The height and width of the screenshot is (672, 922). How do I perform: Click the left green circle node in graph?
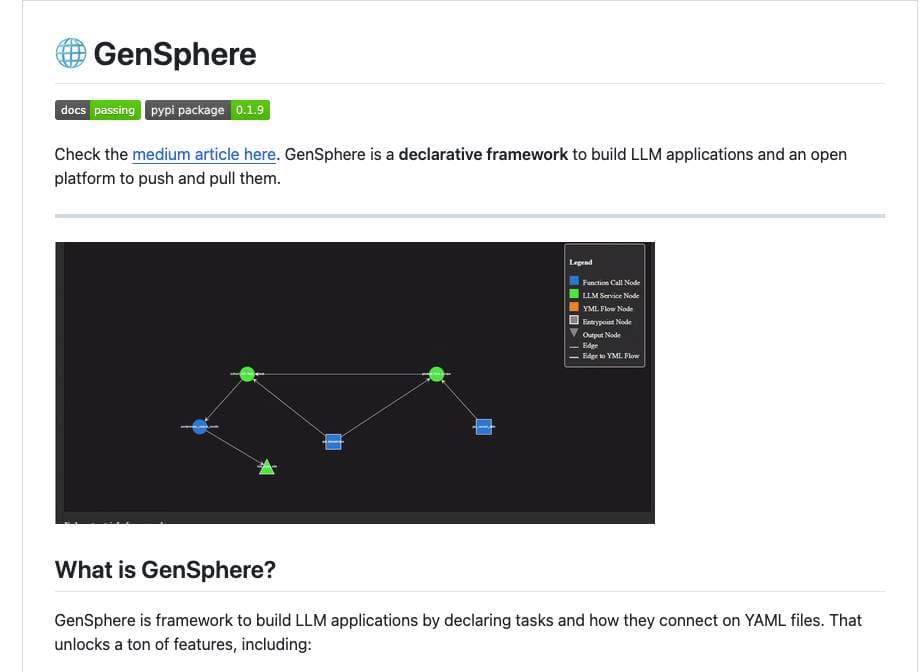[x=248, y=373]
